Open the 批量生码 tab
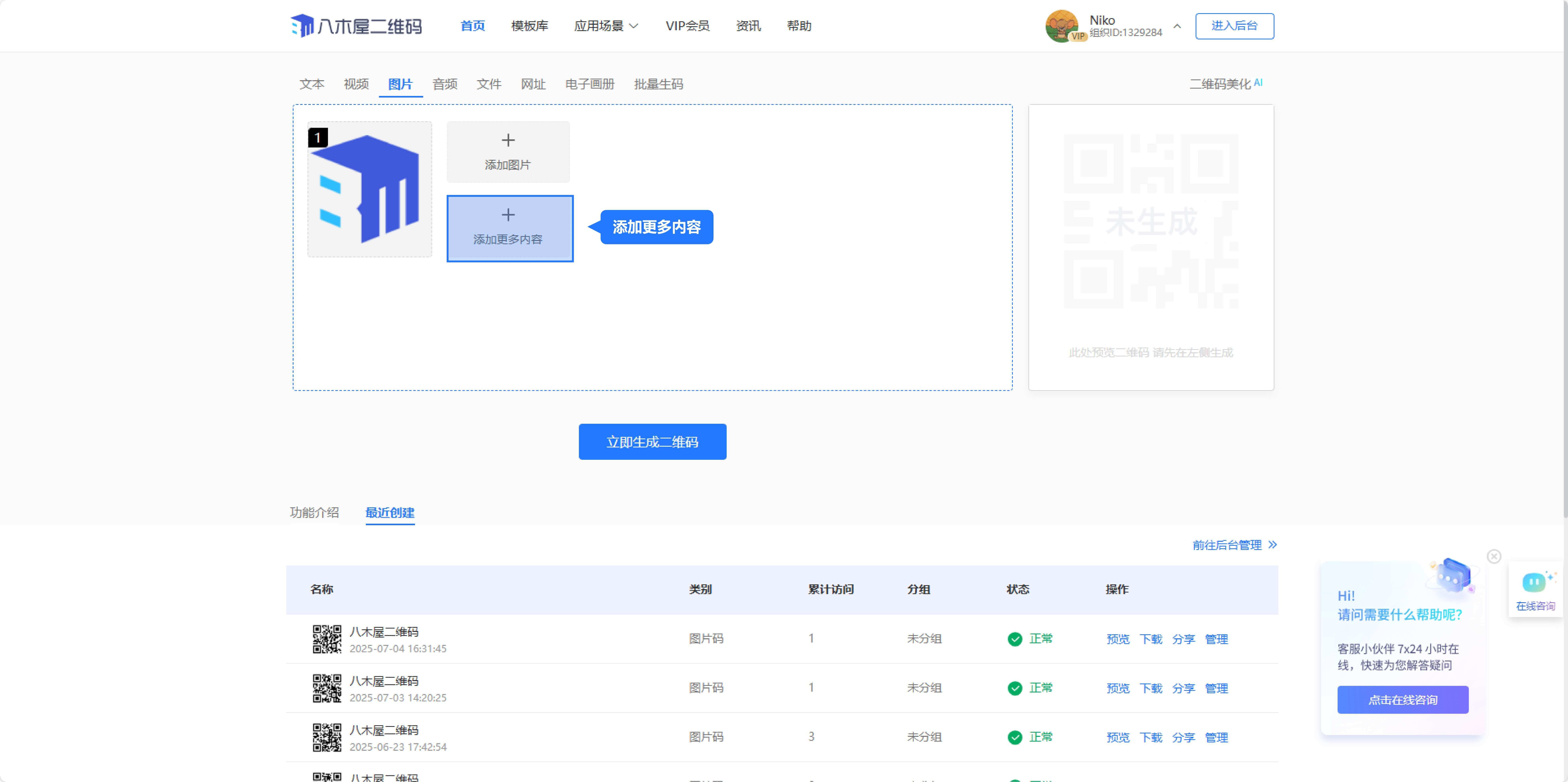 click(x=658, y=84)
